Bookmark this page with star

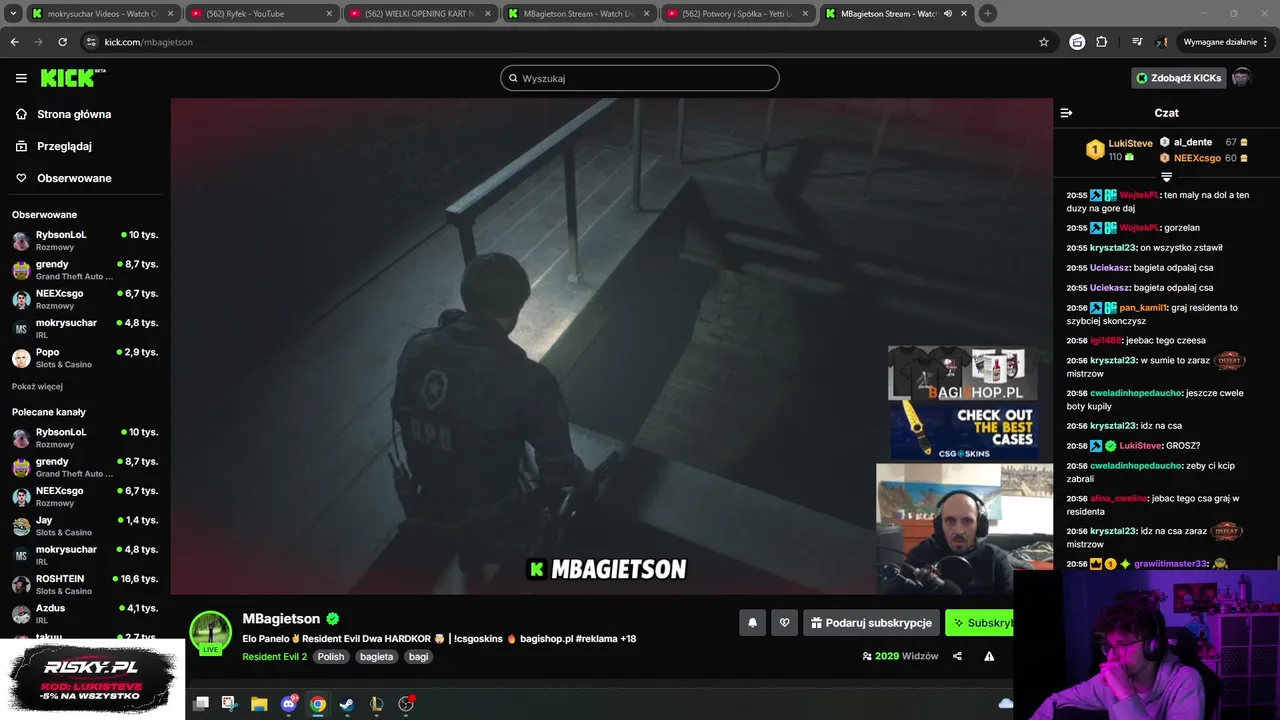pyautogui.click(x=1044, y=42)
